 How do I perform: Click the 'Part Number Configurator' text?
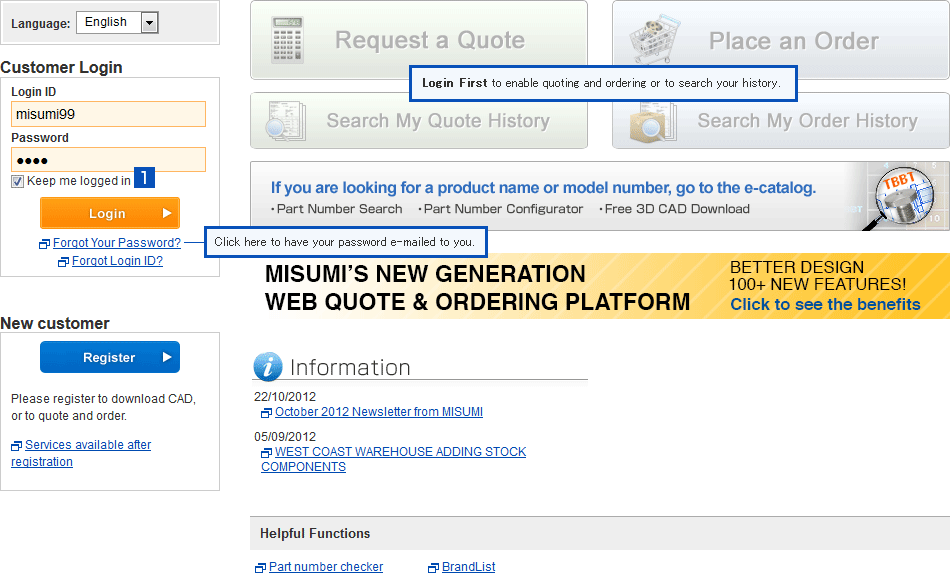pos(503,209)
